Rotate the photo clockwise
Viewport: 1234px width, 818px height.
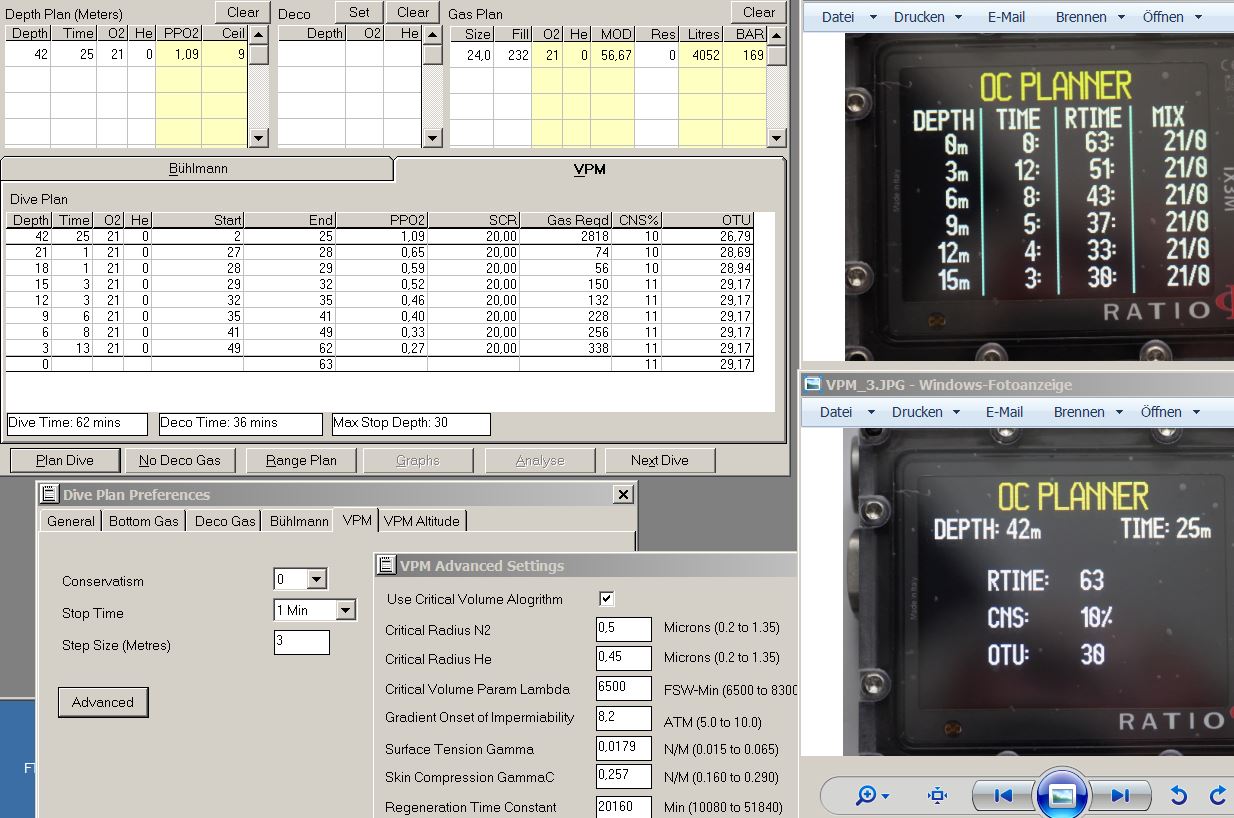click(x=1218, y=796)
